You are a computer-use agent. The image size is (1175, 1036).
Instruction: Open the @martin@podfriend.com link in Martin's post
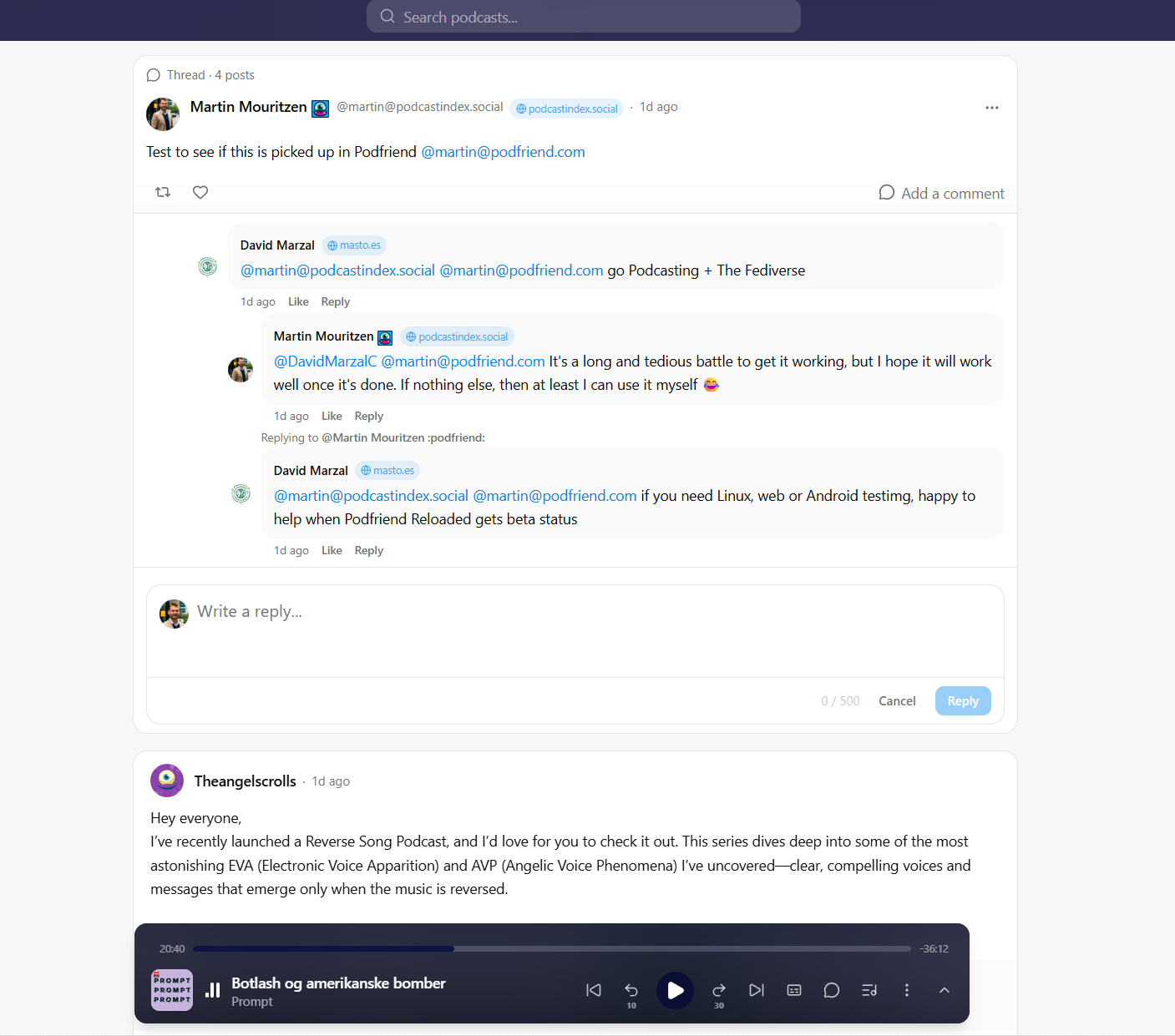coord(503,152)
